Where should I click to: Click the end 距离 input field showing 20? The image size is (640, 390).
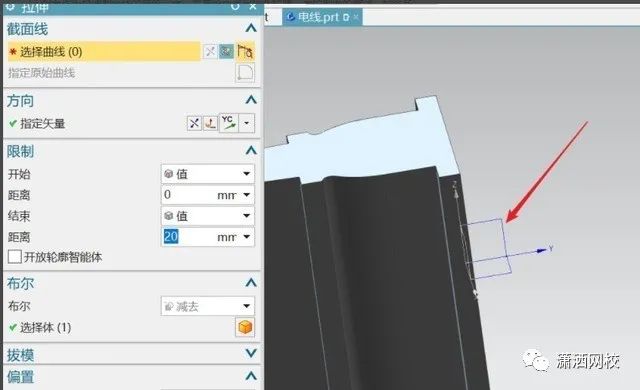click(x=208, y=237)
